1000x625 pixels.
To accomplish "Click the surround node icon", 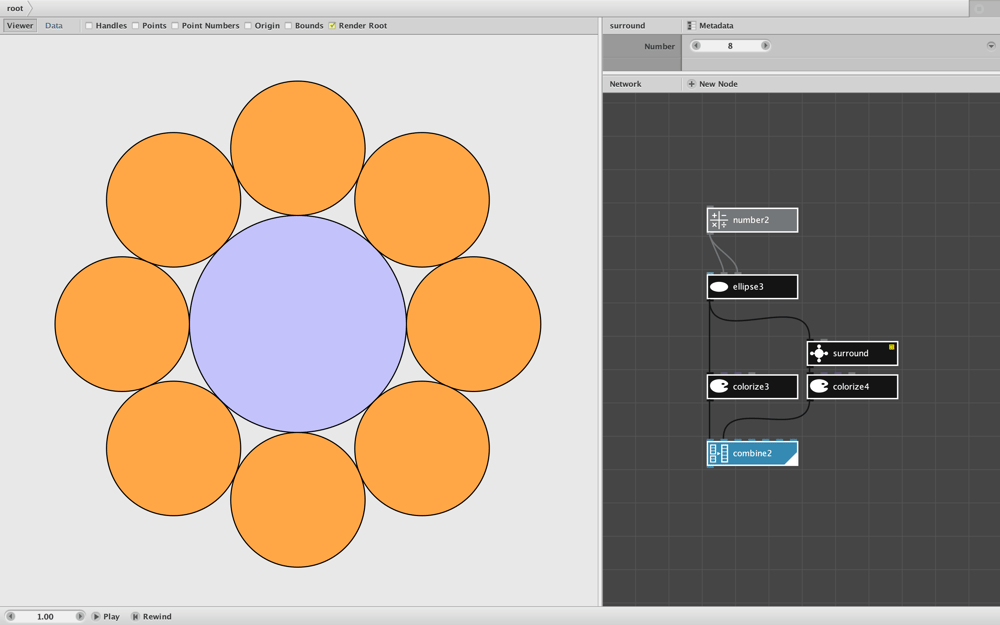I will point(819,353).
